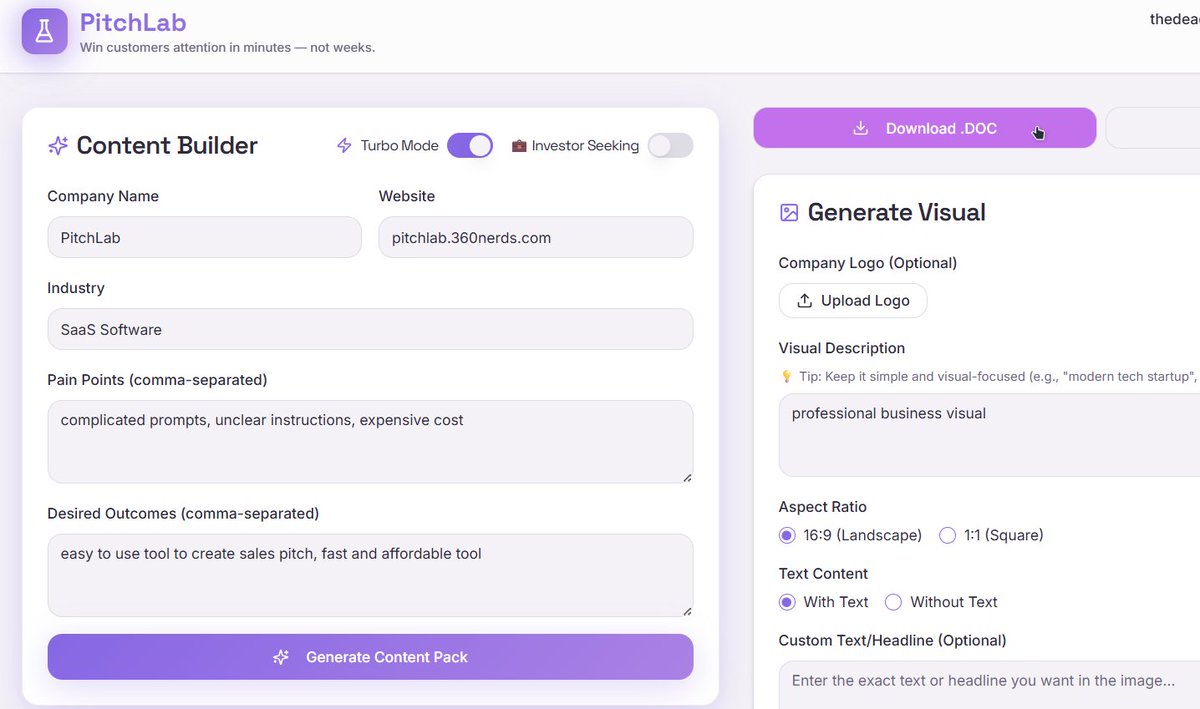
Task: Click the Upload Logo button
Action: pos(853,301)
